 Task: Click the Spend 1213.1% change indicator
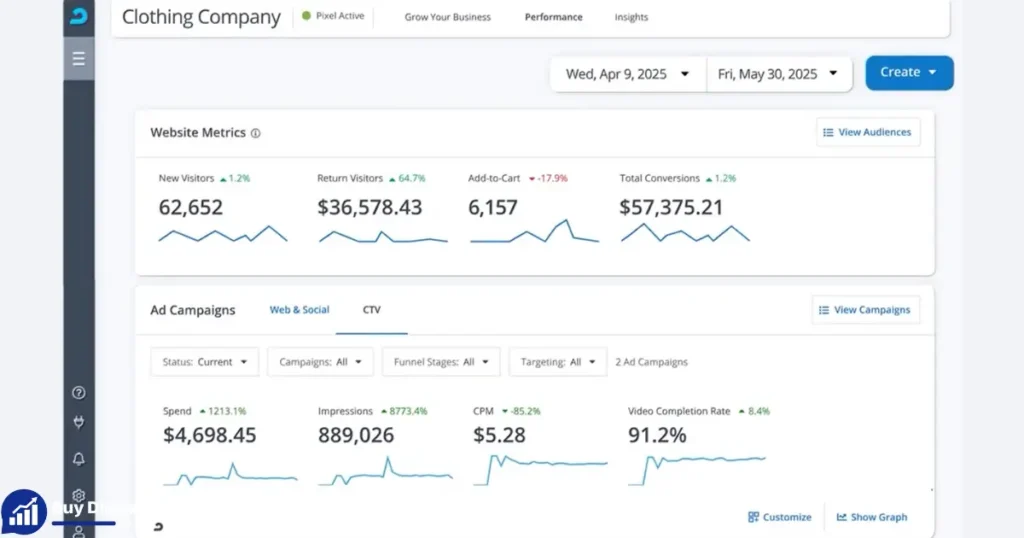(x=223, y=411)
